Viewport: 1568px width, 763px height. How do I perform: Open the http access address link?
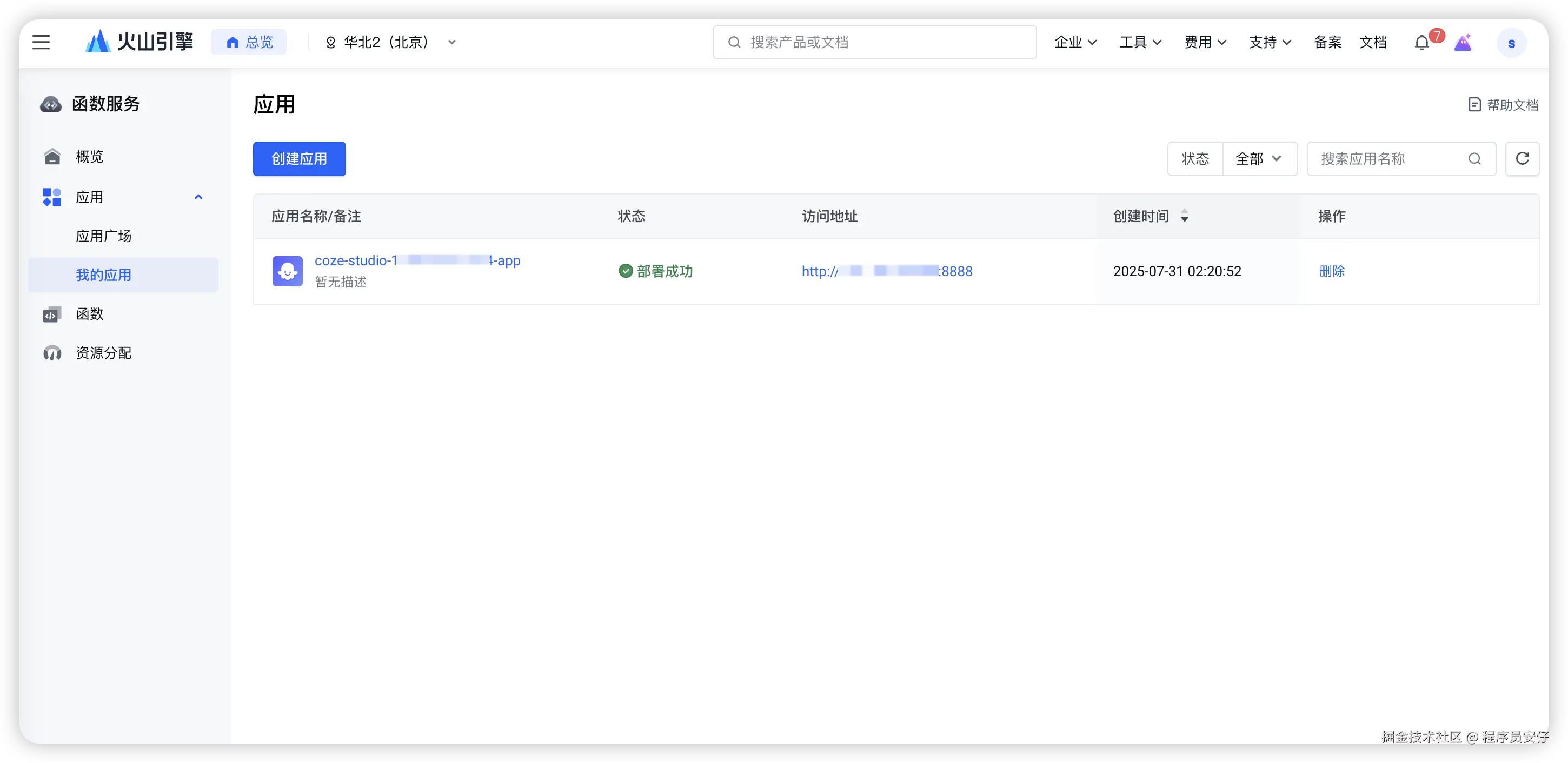pos(886,271)
